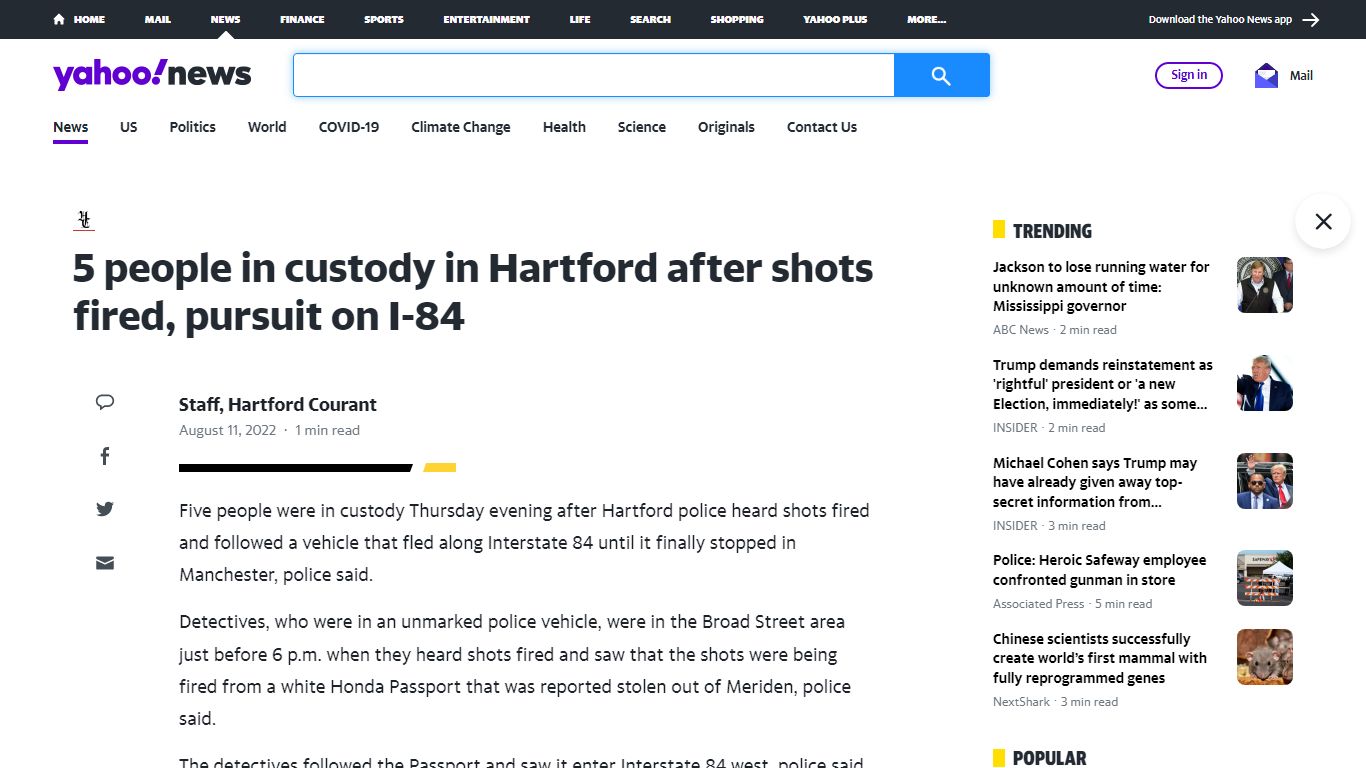The width and height of the screenshot is (1366, 768).
Task: Open SHOPPING in top navigation
Action: click(x=737, y=19)
